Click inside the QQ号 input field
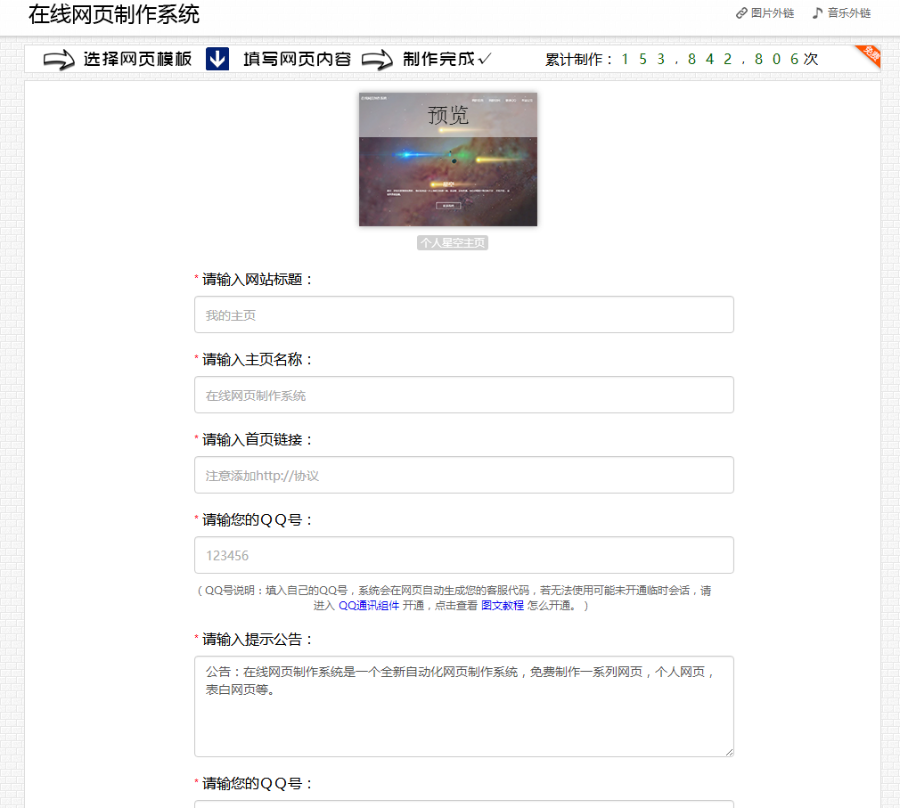 coord(463,554)
